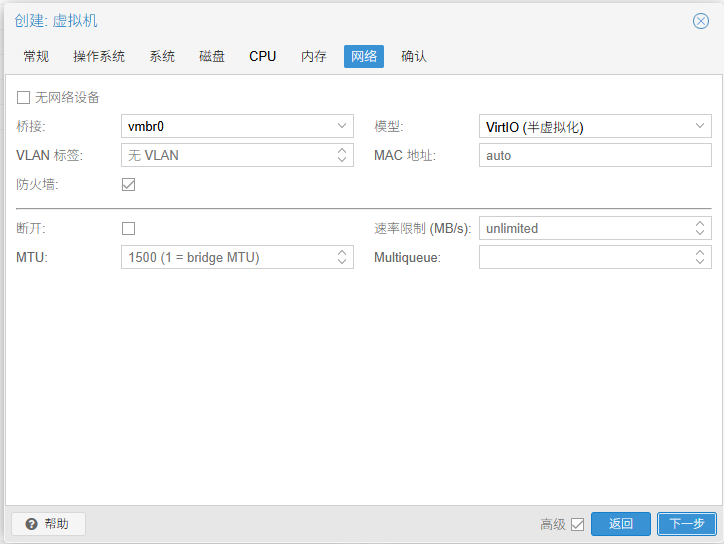Click the 返回 back button

pyautogui.click(x=621, y=524)
